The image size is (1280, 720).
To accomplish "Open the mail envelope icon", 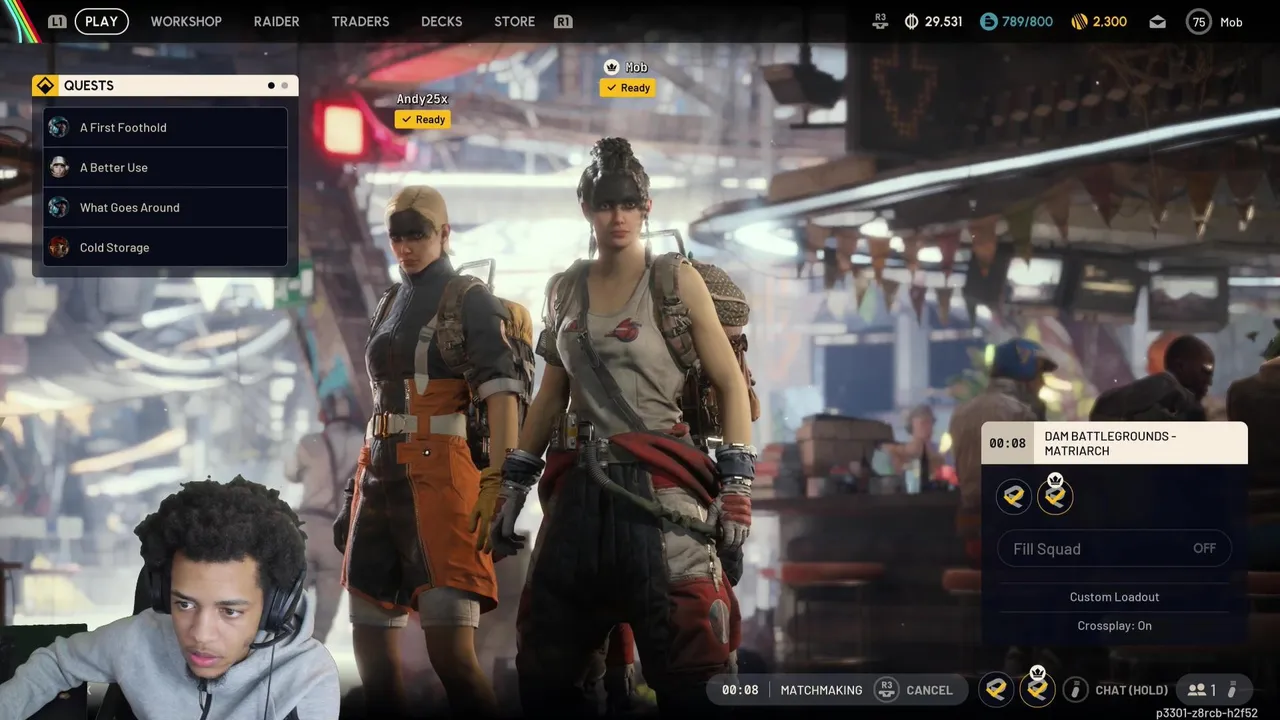I will click(1157, 21).
